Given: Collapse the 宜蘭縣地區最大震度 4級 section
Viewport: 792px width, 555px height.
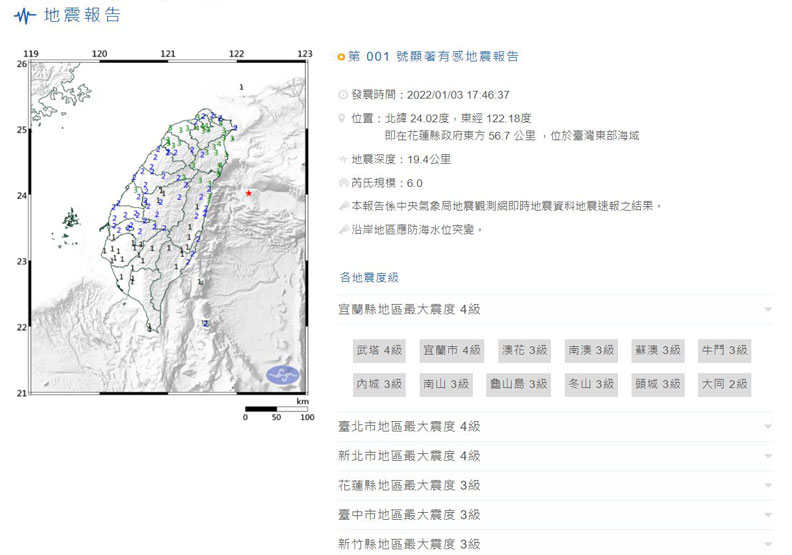Looking at the screenshot, I should [x=767, y=310].
